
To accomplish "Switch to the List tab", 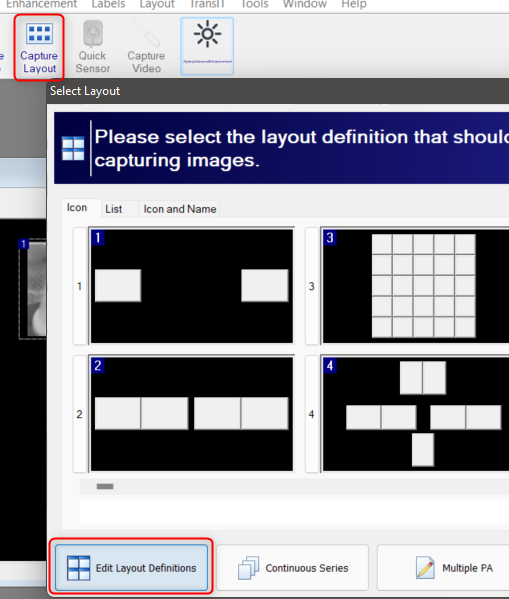I will pyautogui.click(x=113, y=209).
